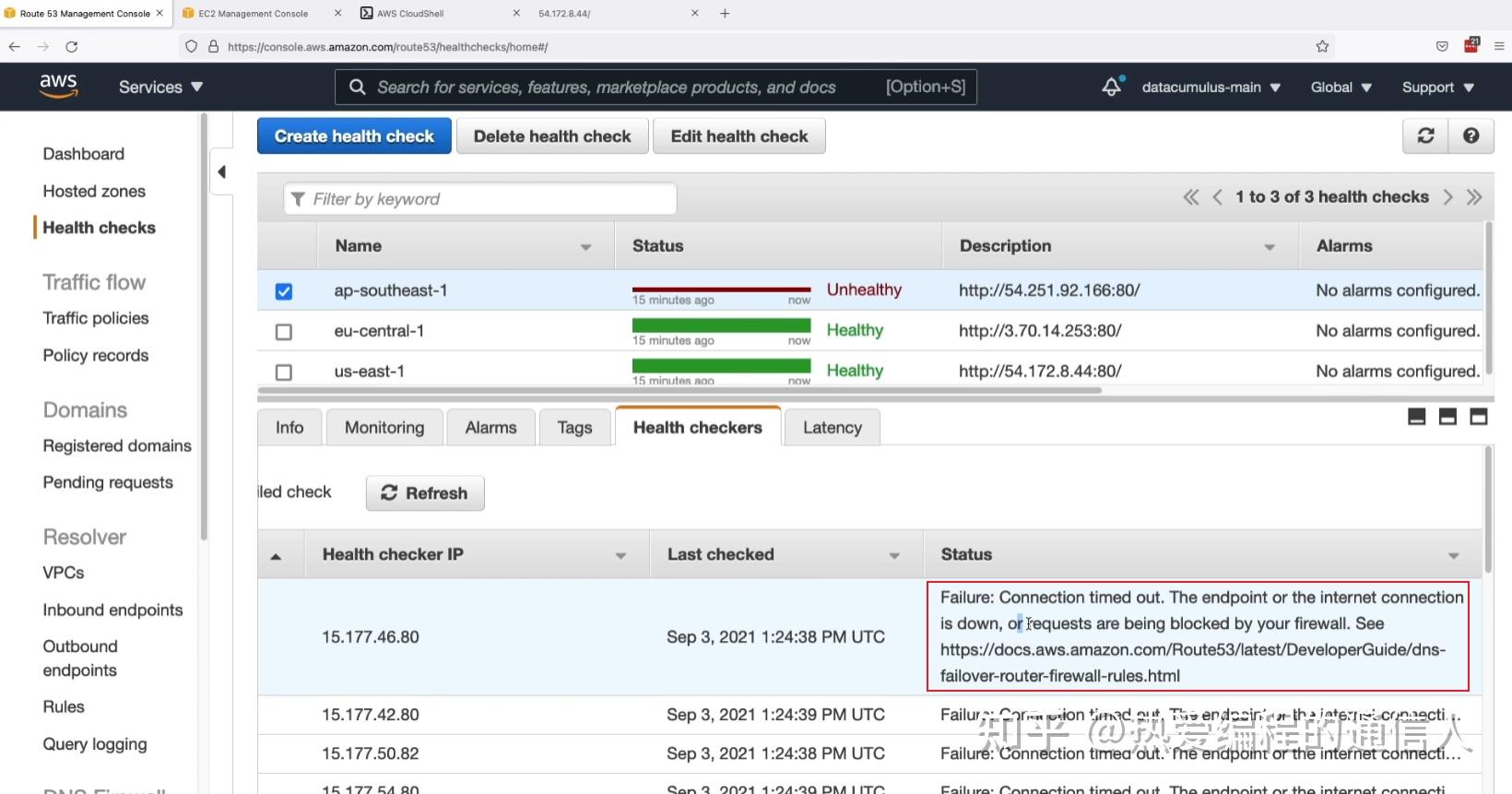
Task: Reload the browser page
Action: pos(71,46)
